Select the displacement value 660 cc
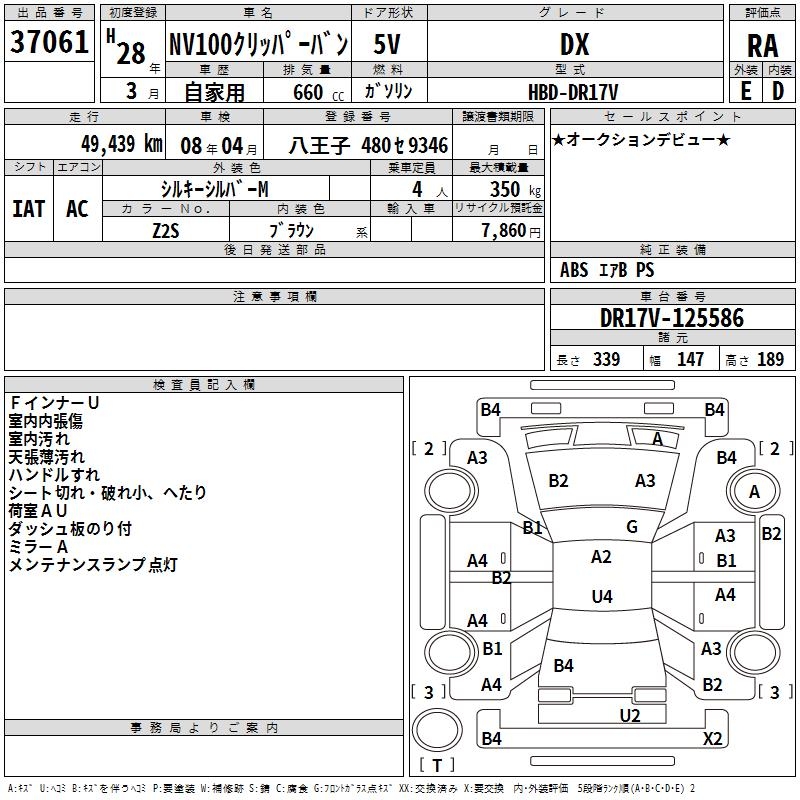 pyautogui.click(x=319, y=92)
